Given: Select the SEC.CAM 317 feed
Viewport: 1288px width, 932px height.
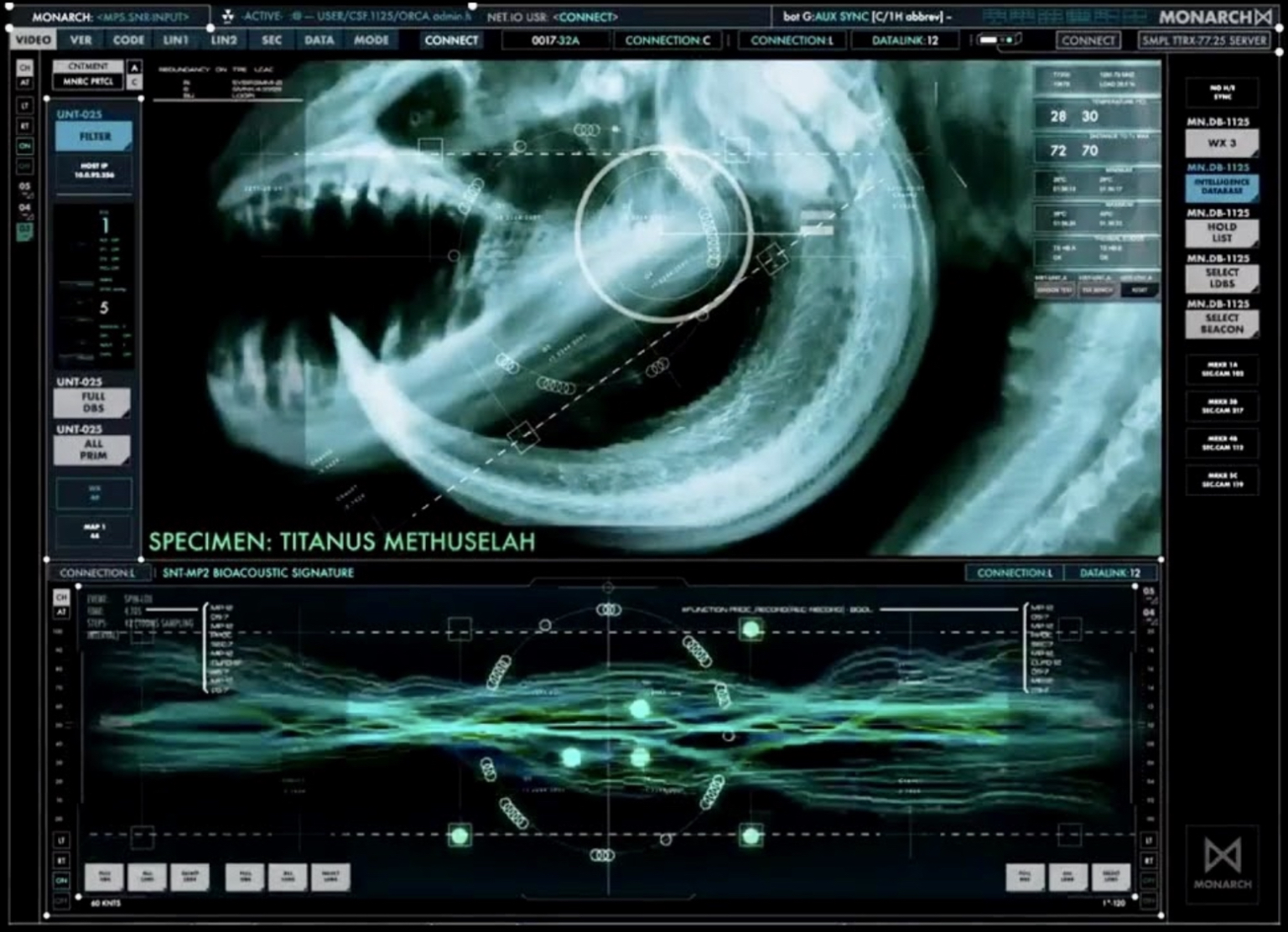Looking at the screenshot, I should [x=1222, y=406].
